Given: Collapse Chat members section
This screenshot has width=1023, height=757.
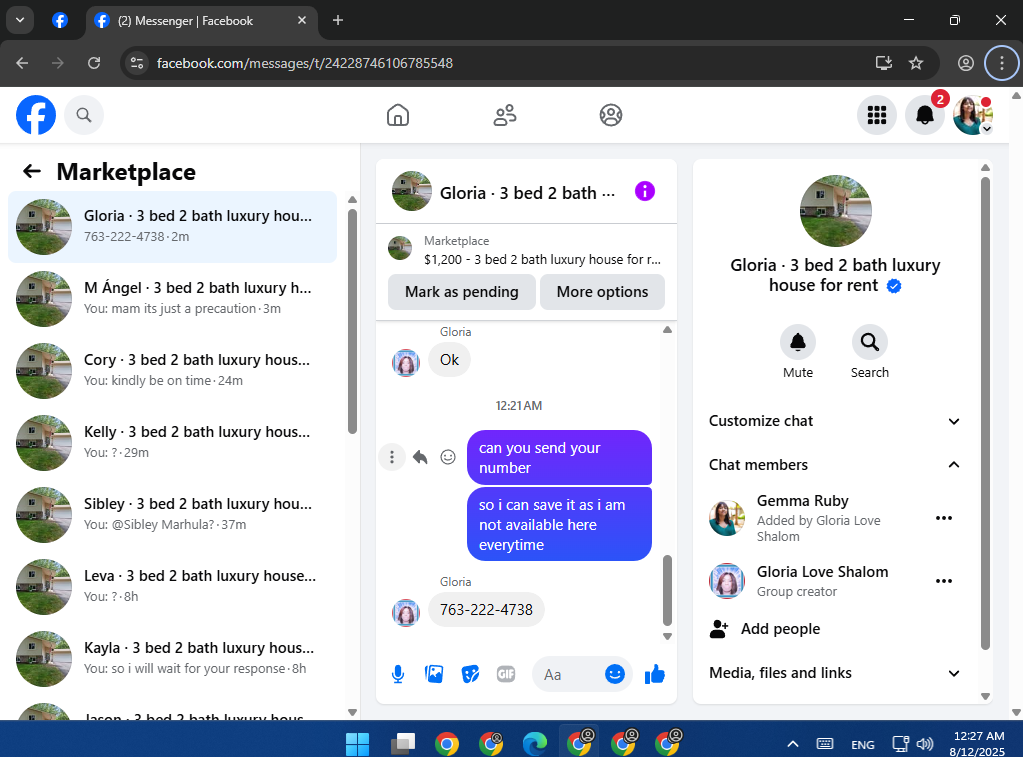Looking at the screenshot, I should click(834, 465).
